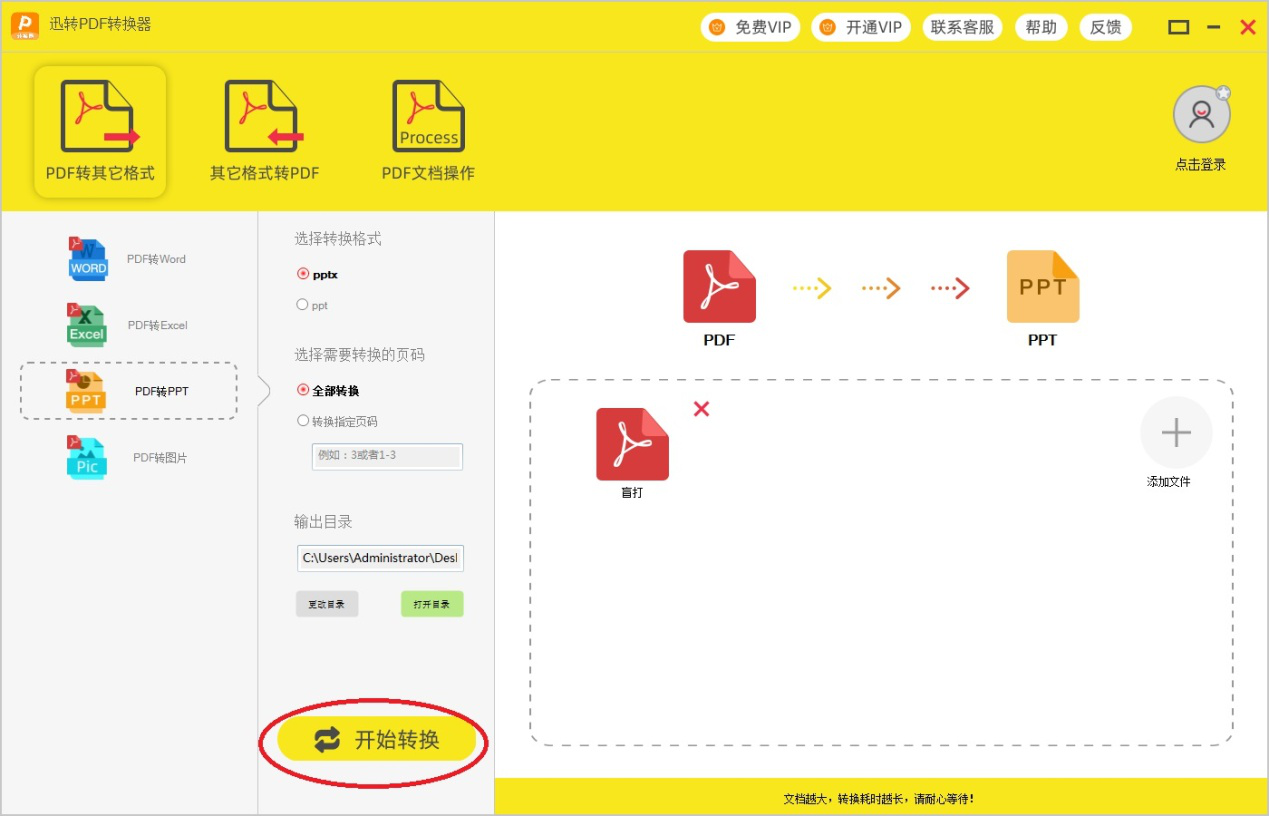This screenshot has height=816, width=1269.
Task: Click 打开目录 to open output folder
Action: [432, 604]
